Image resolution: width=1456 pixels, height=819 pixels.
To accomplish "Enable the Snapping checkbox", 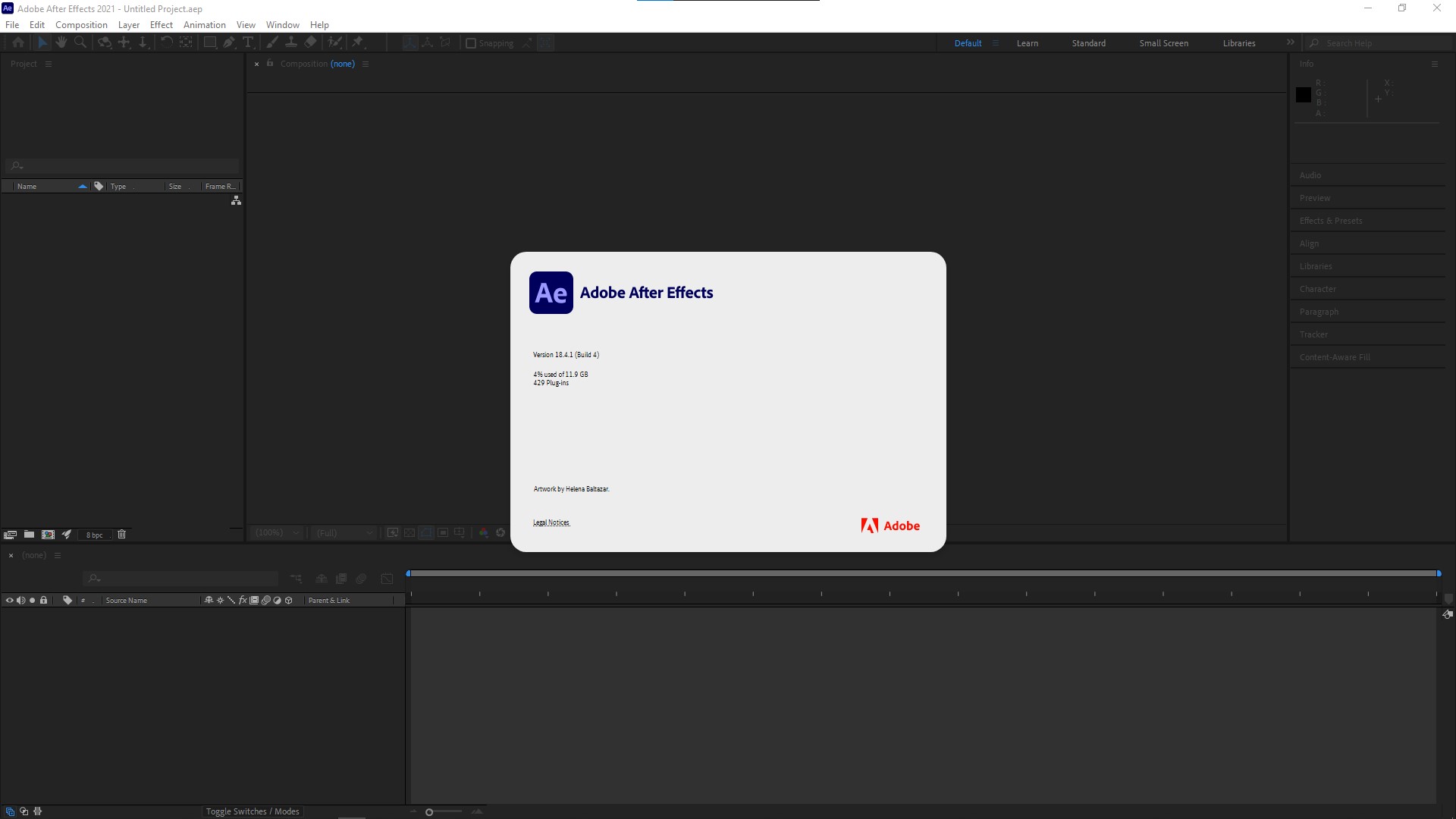I will pyautogui.click(x=471, y=43).
